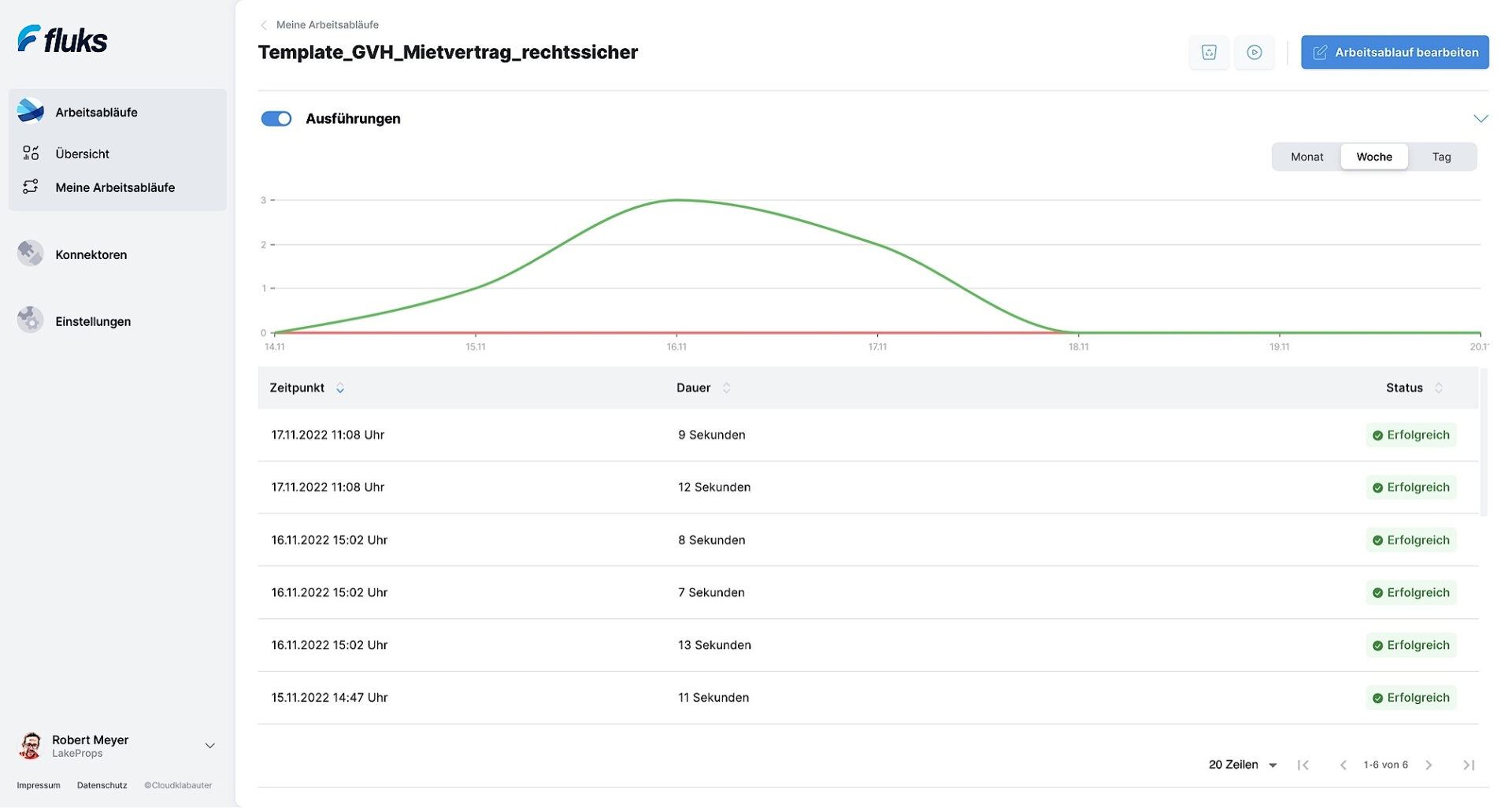Click the 17.11 x-axis label
The width and height of the screenshot is (1512, 808).
877,347
